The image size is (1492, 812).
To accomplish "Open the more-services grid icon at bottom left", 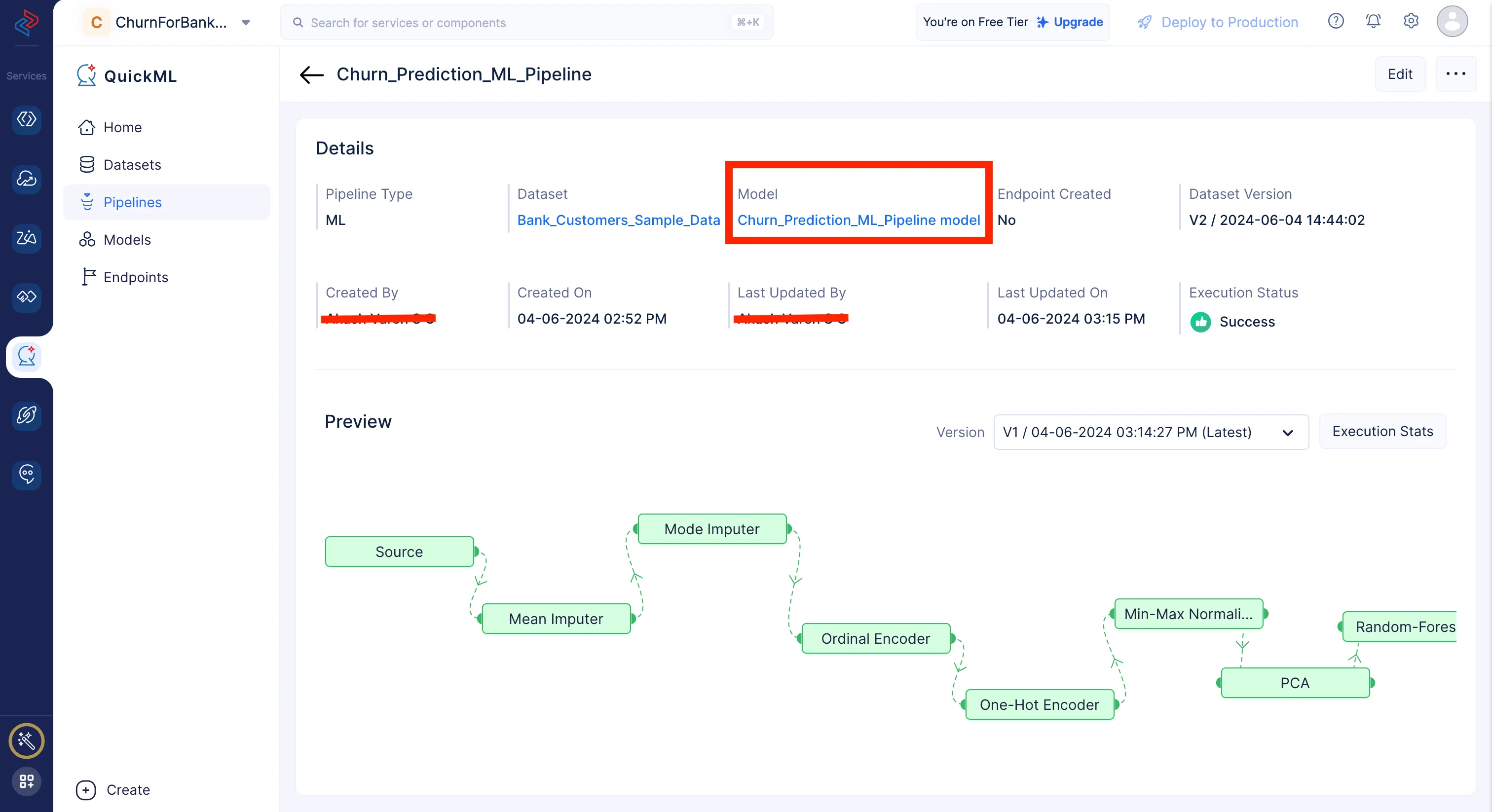I will [x=27, y=781].
